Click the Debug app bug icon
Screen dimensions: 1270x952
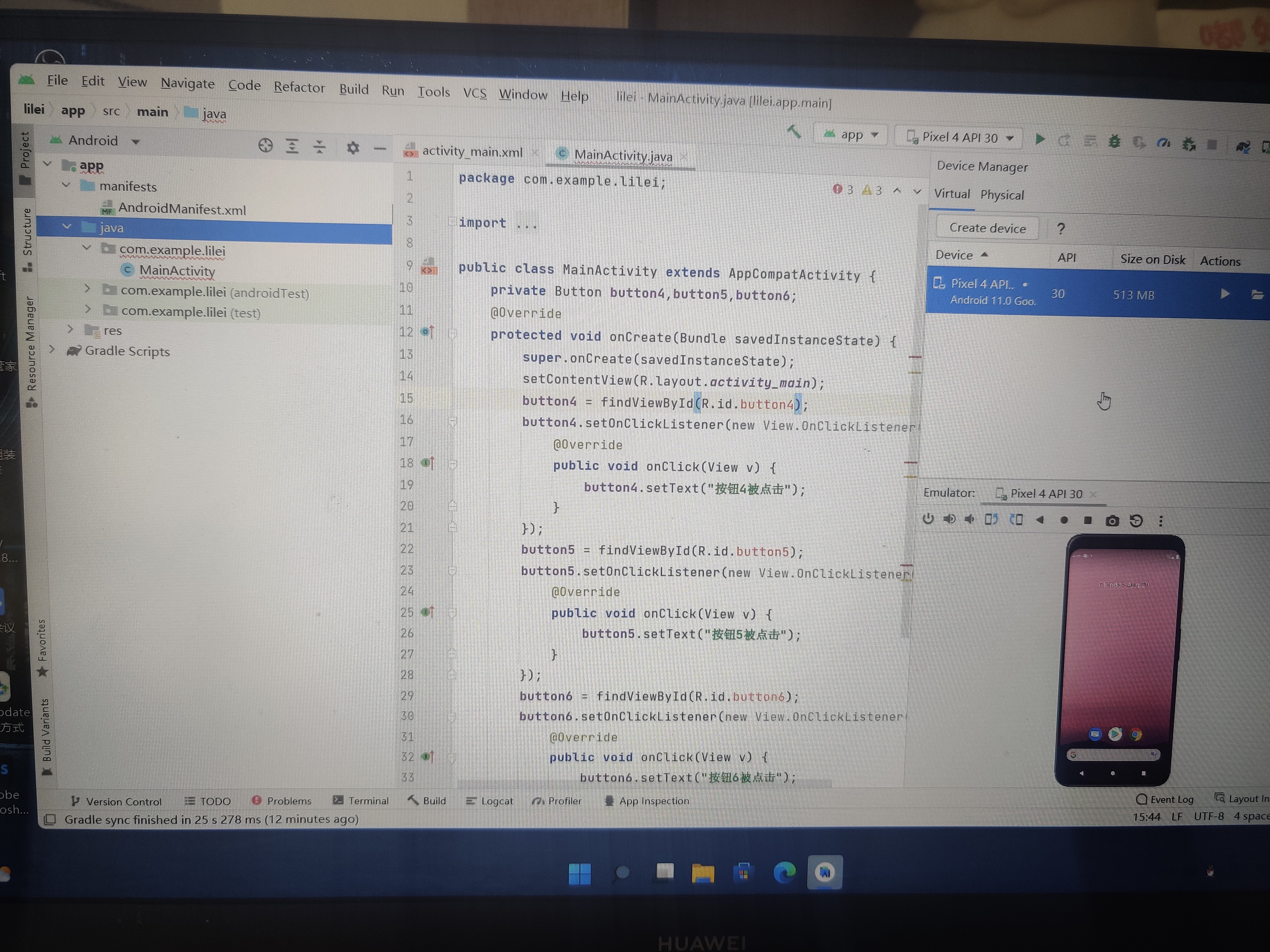click(1114, 141)
